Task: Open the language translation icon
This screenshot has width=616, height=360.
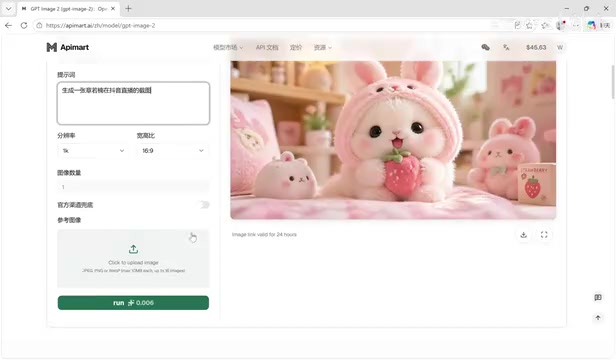Action: tap(506, 47)
